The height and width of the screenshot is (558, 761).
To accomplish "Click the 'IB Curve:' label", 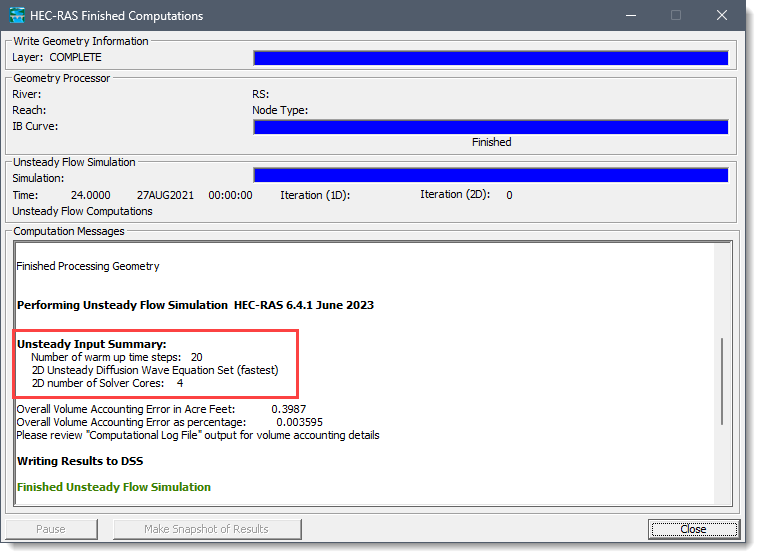I will point(35,127).
